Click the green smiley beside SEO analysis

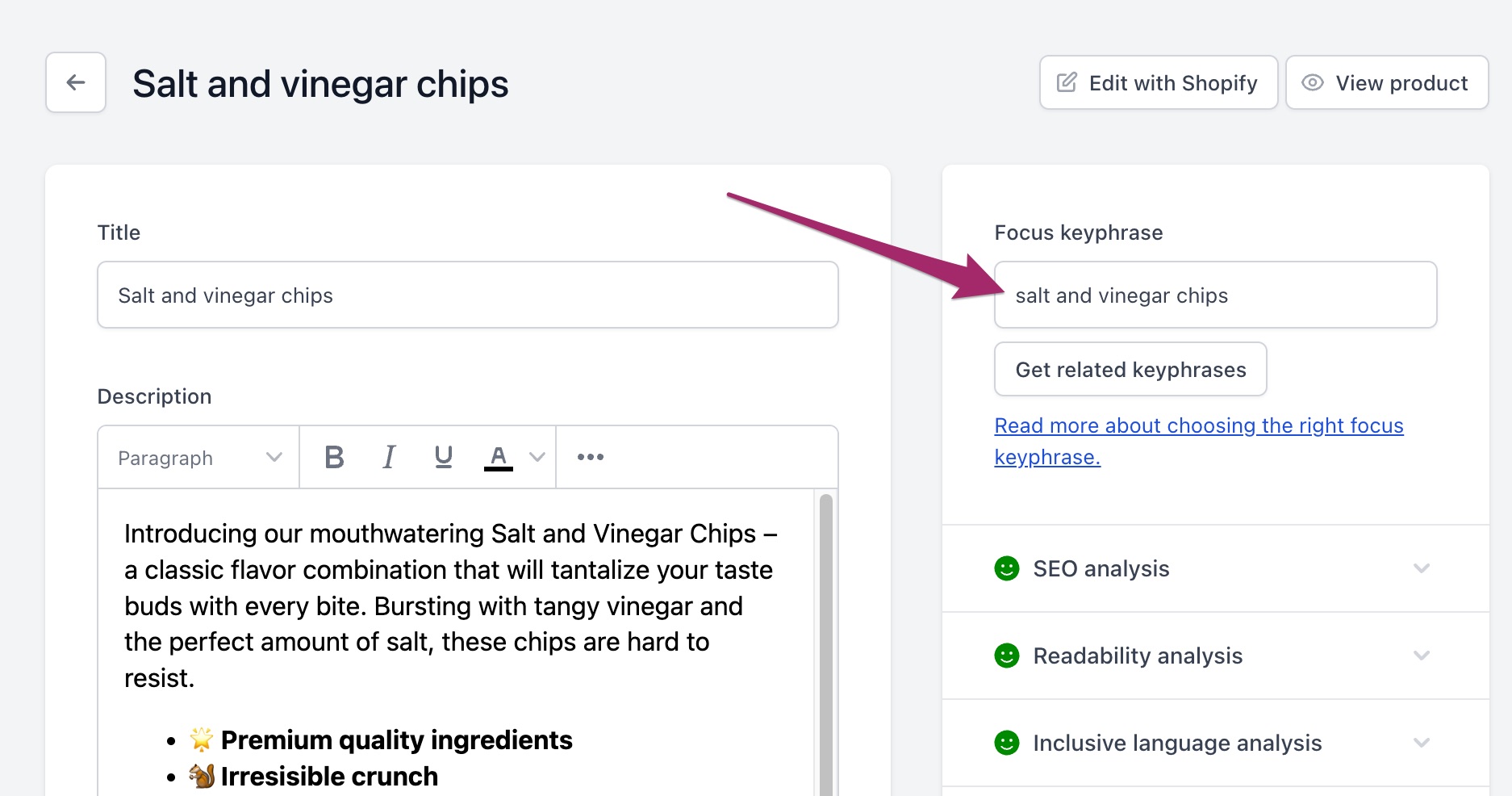(x=1007, y=568)
